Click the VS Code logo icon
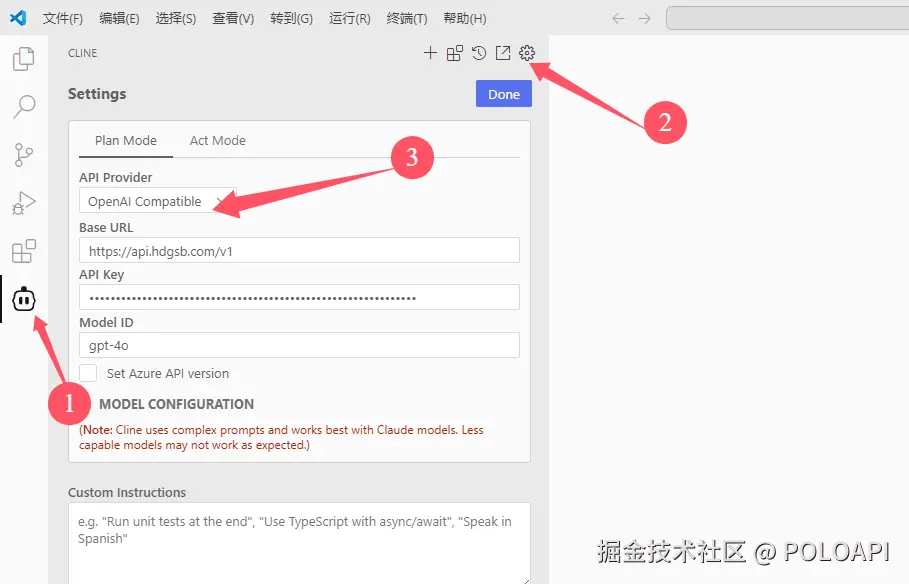 point(18,18)
